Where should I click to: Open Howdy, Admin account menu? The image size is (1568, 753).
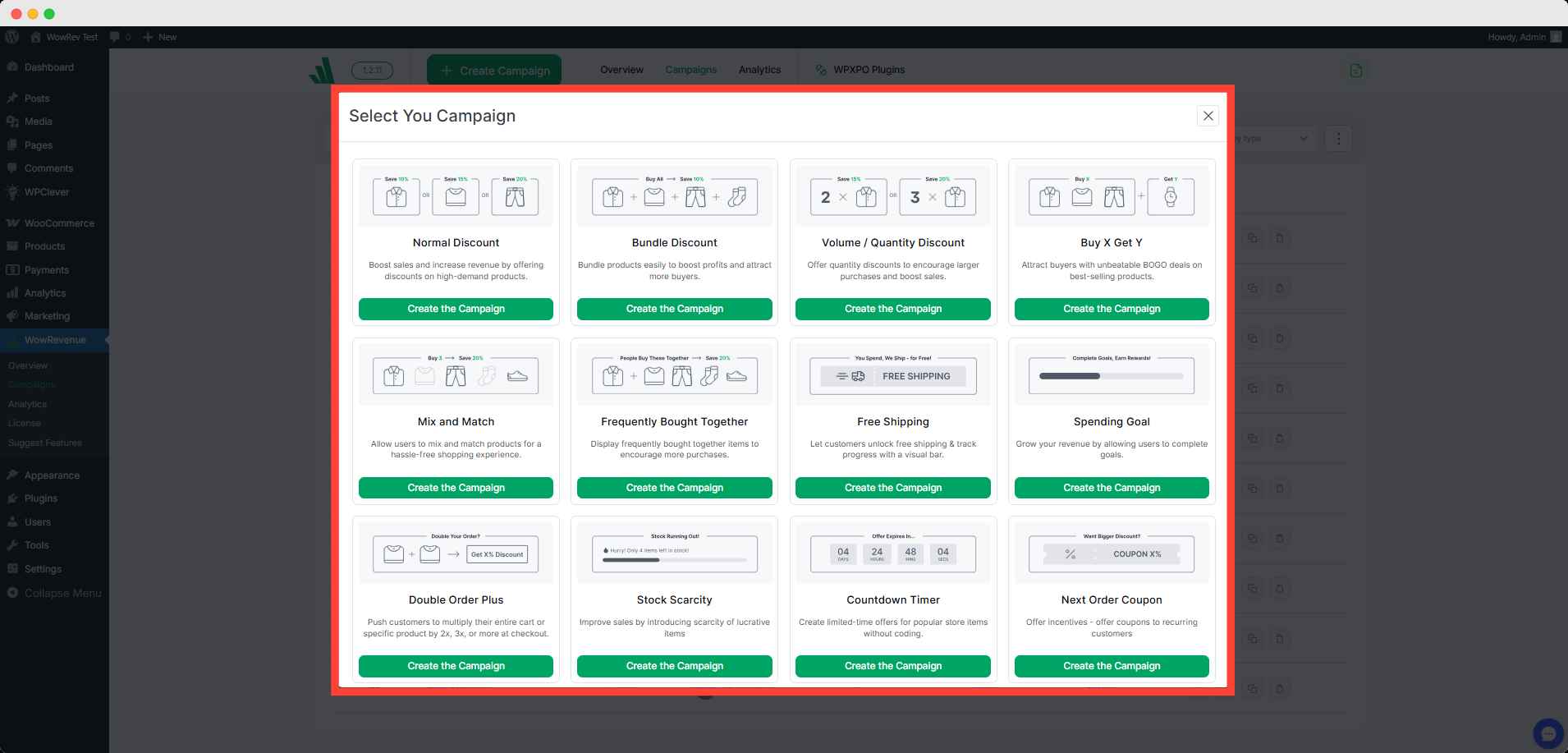click(1524, 37)
